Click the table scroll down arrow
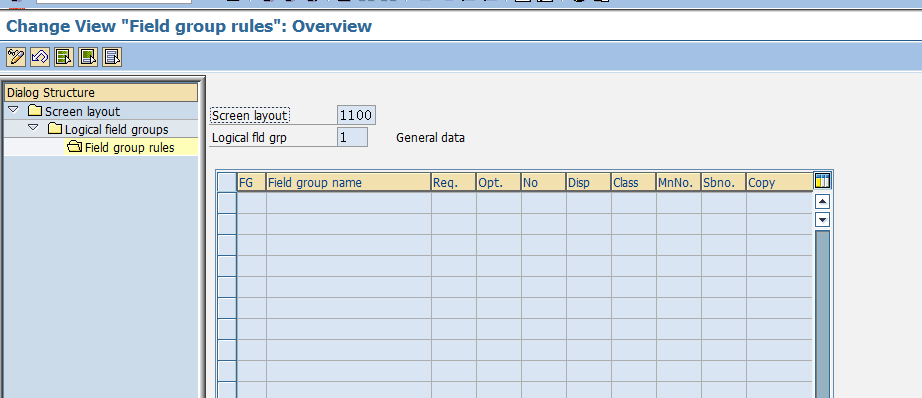 822,220
